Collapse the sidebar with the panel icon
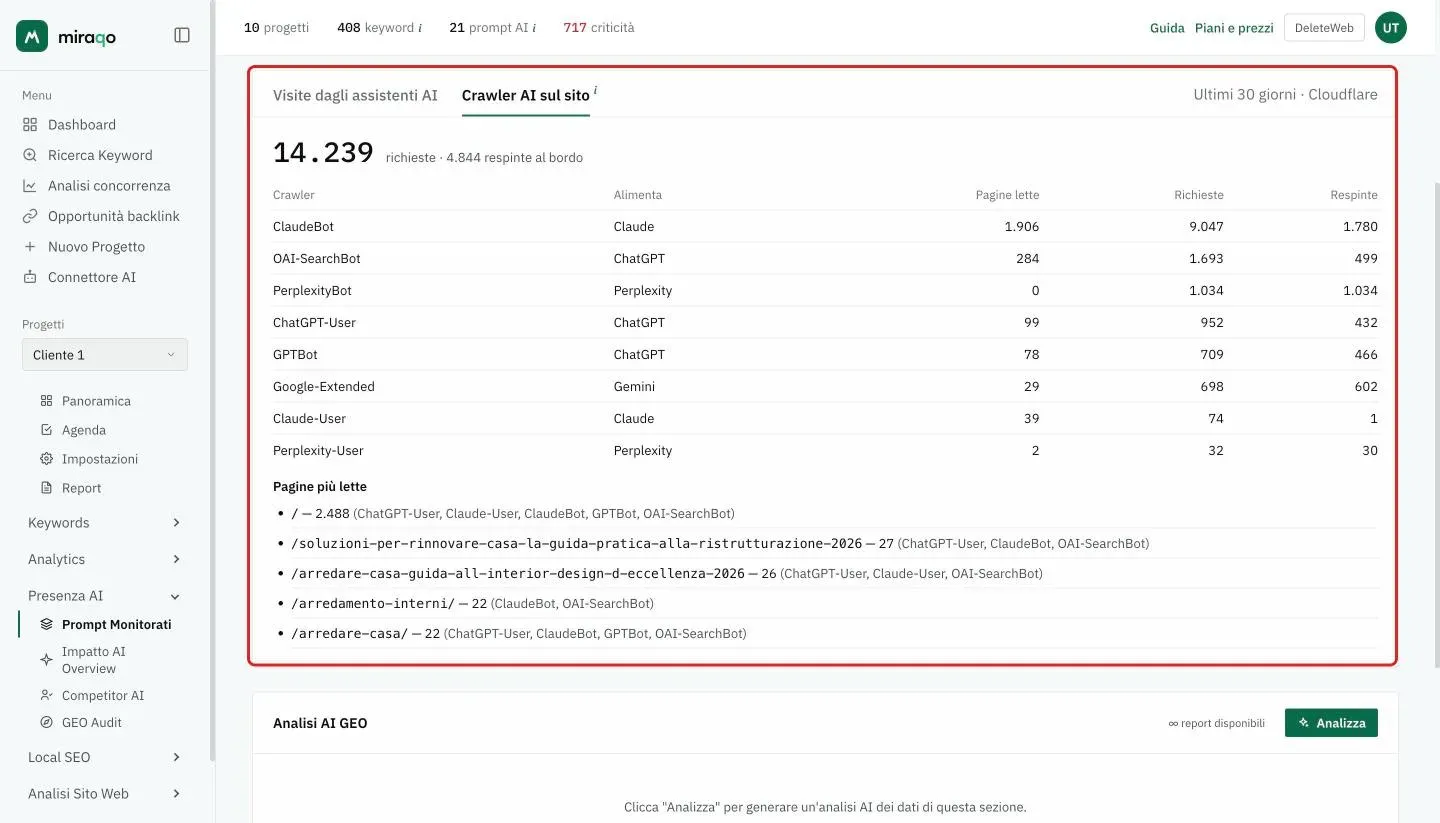 tap(182, 35)
